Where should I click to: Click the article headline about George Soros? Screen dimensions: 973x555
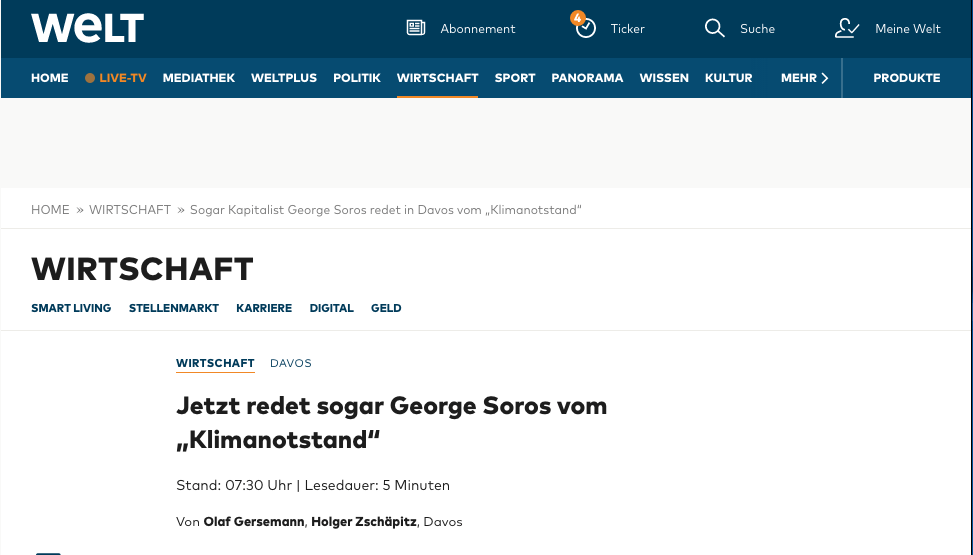[x=391, y=422]
